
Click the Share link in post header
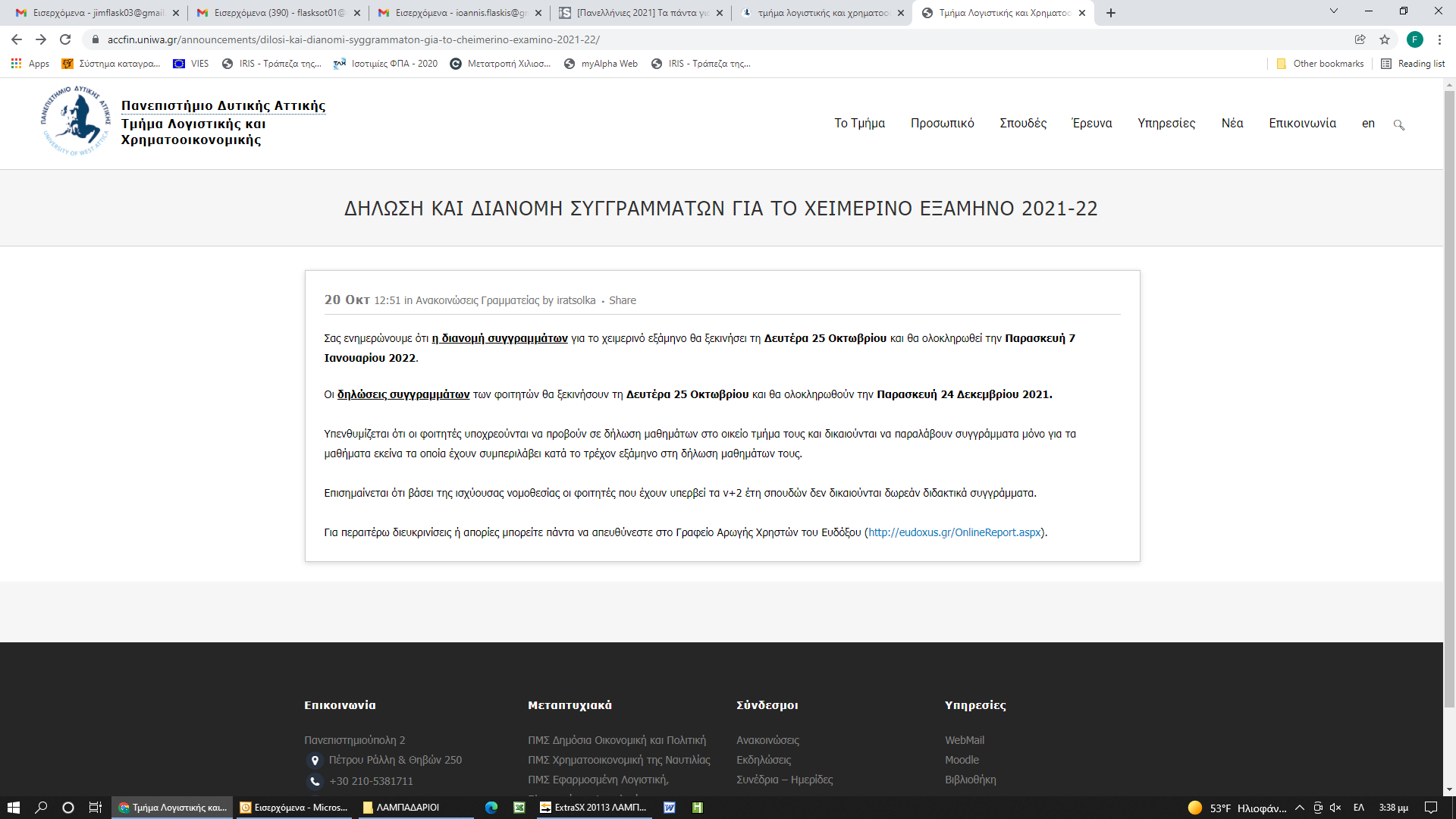click(x=622, y=300)
